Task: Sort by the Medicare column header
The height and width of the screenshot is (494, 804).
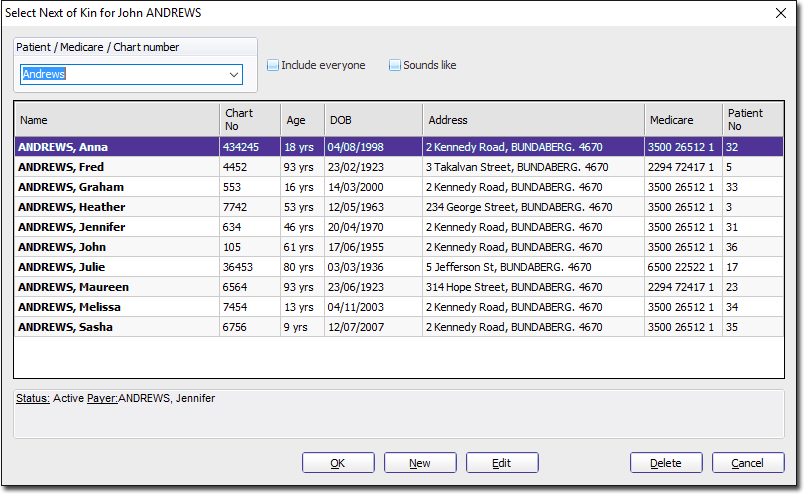Action: point(683,120)
